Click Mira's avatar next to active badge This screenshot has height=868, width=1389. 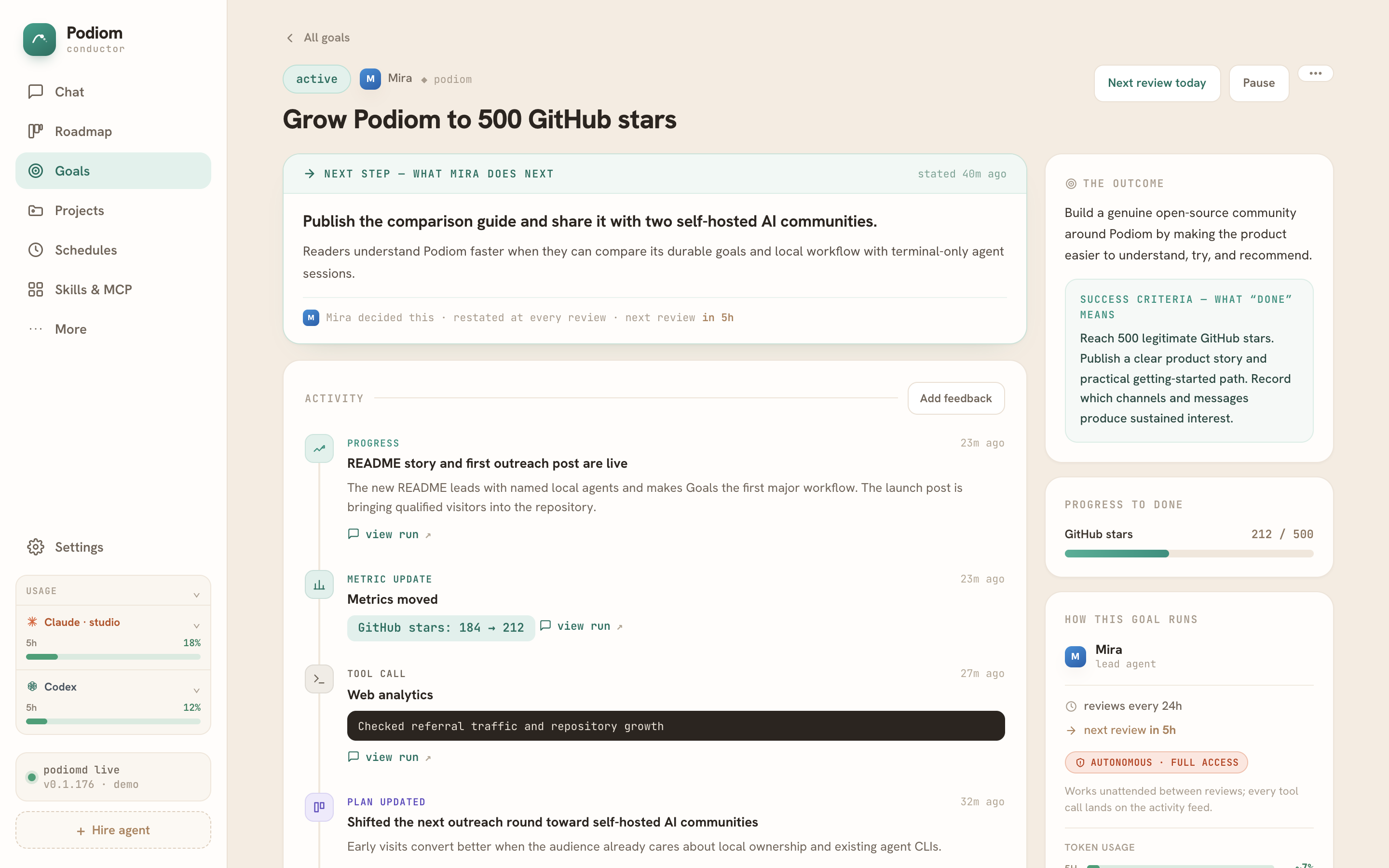pos(370,79)
